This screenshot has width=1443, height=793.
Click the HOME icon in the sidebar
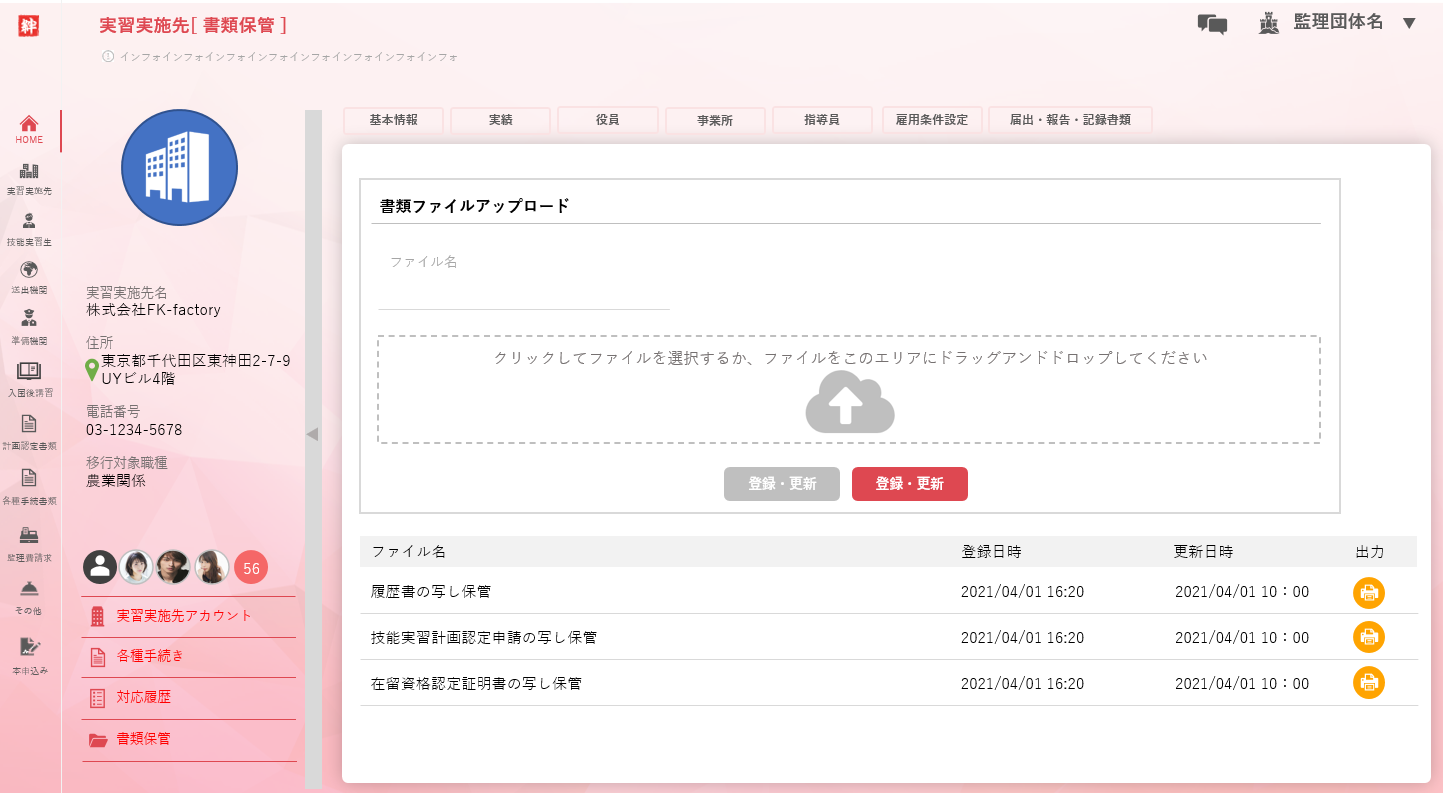coord(29,124)
